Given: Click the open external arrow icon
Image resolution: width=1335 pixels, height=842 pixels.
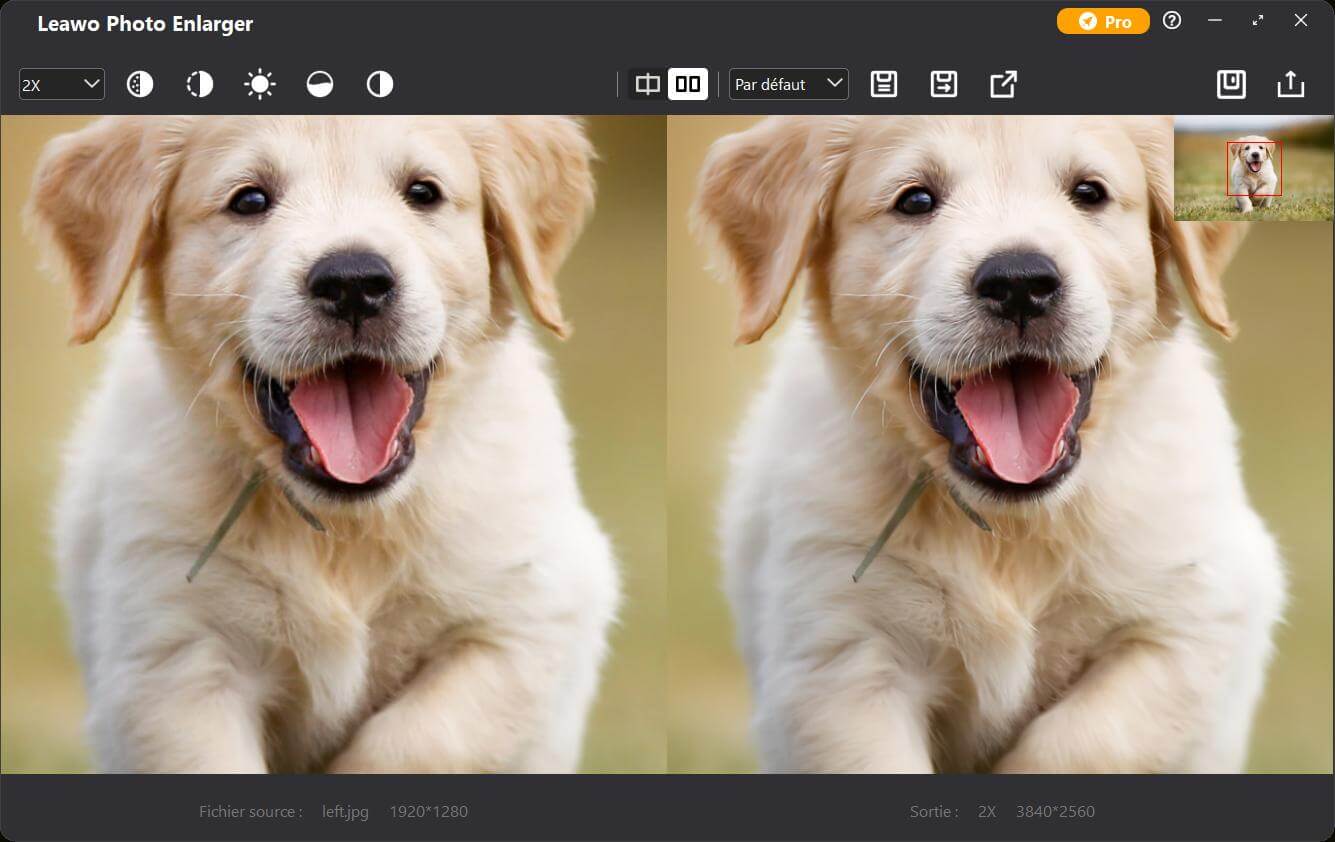Looking at the screenshot, I should tap(1003, 85).
